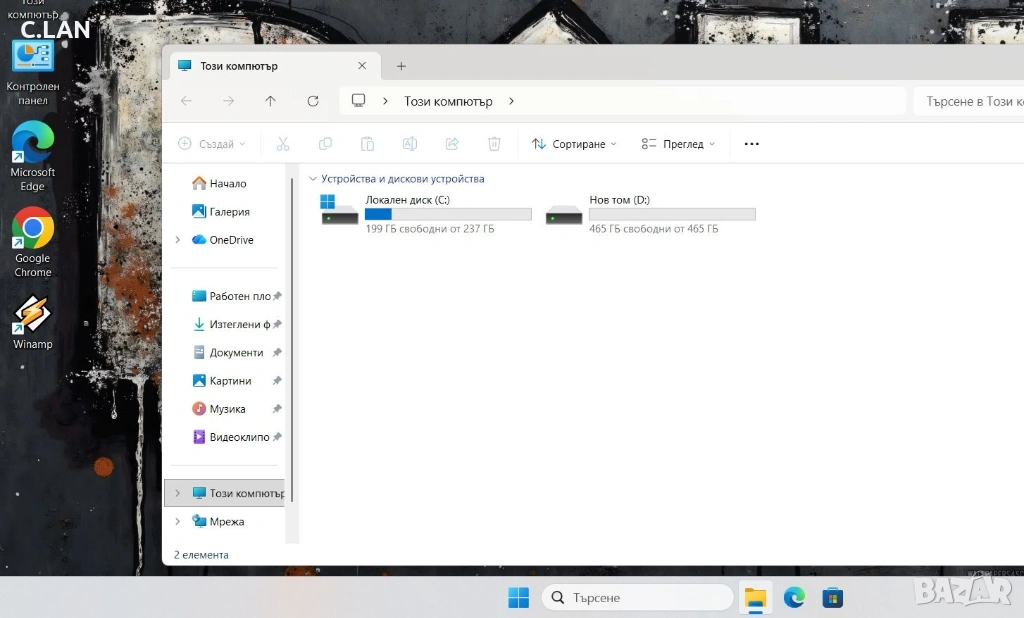Launch Google Chrome desktop shortcut

[x=32, y=242]
